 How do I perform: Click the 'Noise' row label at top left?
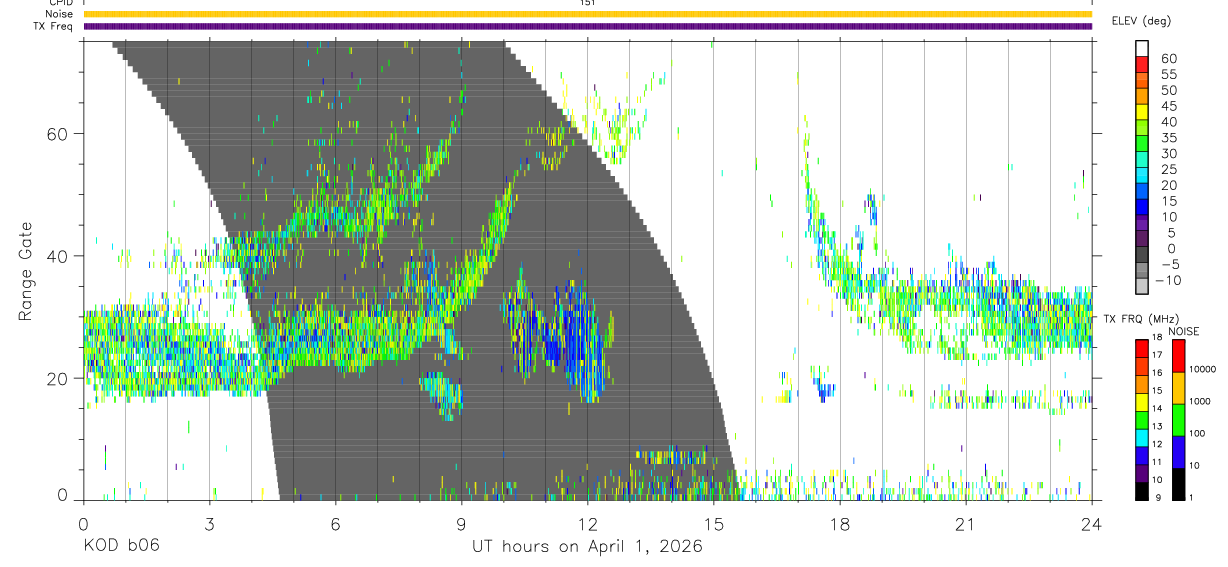(x=58, y=14)
